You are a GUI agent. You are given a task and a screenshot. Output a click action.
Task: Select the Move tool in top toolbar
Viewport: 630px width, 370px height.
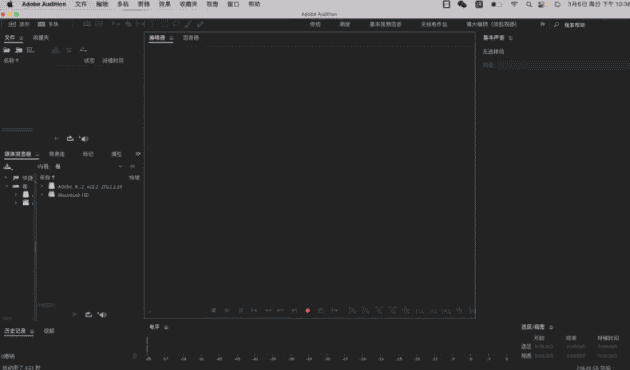pos(116,25)
